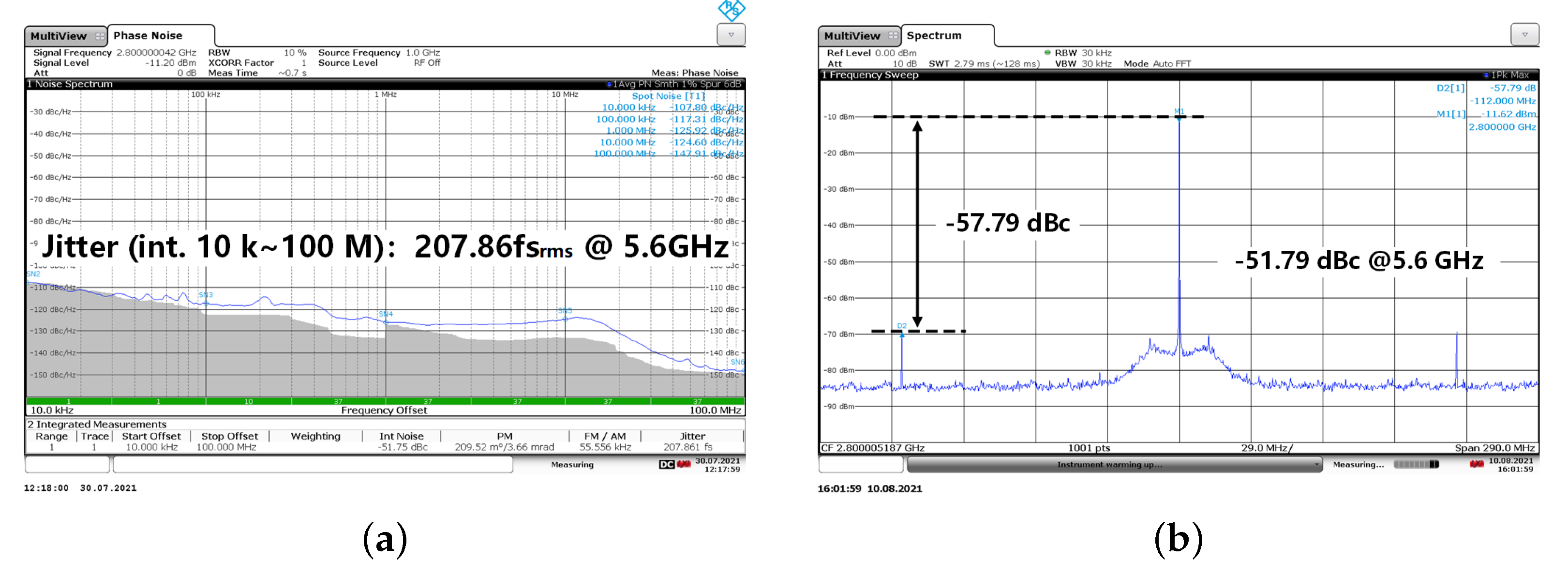The width and height of the screenshot is (1568, 577).
Task: Click the Signal Frequency 2.800000042 GHz field
Action: [156, 52]
